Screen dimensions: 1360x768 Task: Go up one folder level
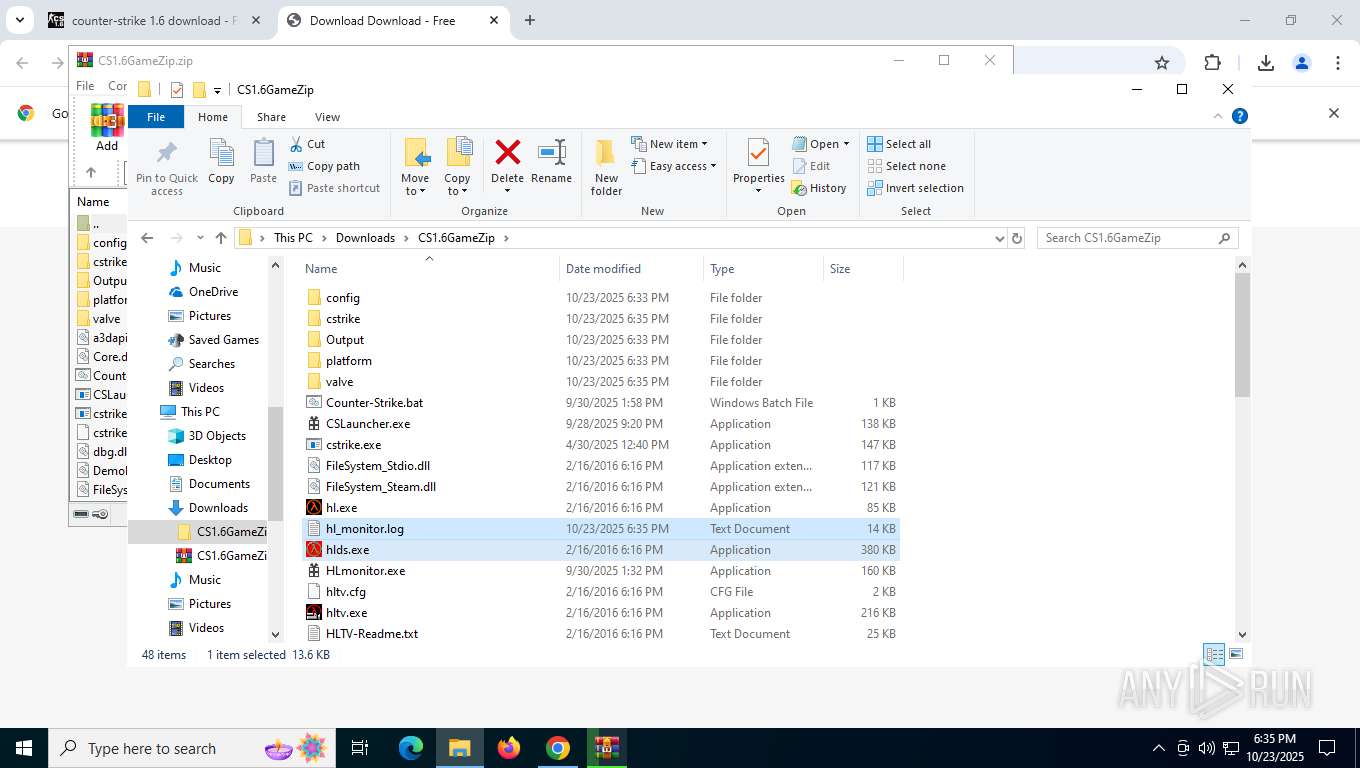(x=221, y=238)
